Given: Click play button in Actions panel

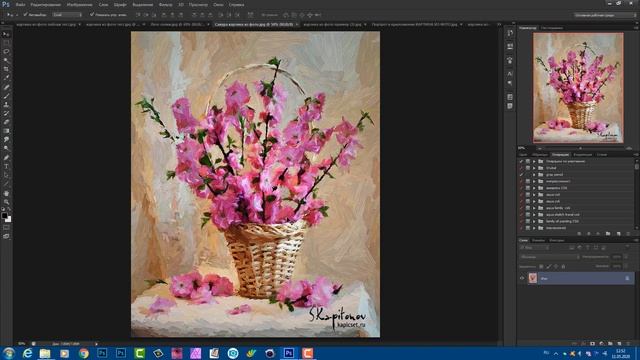Looking at the screenshot, I should coord(598,234).
